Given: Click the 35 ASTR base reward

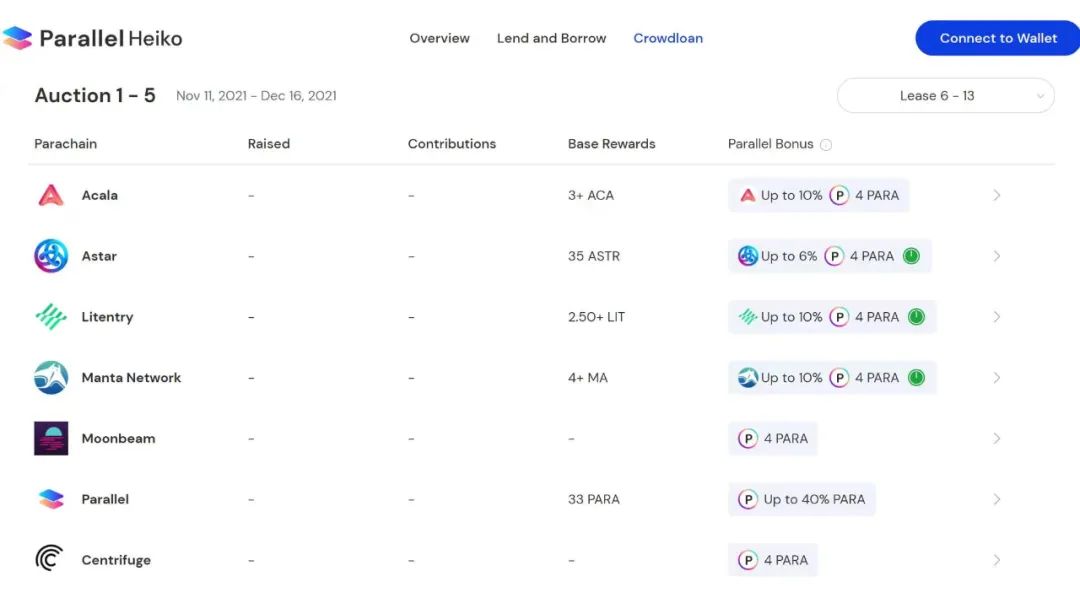Looking at the screenshot, I should pyautogui.click(x=594, y=256).
